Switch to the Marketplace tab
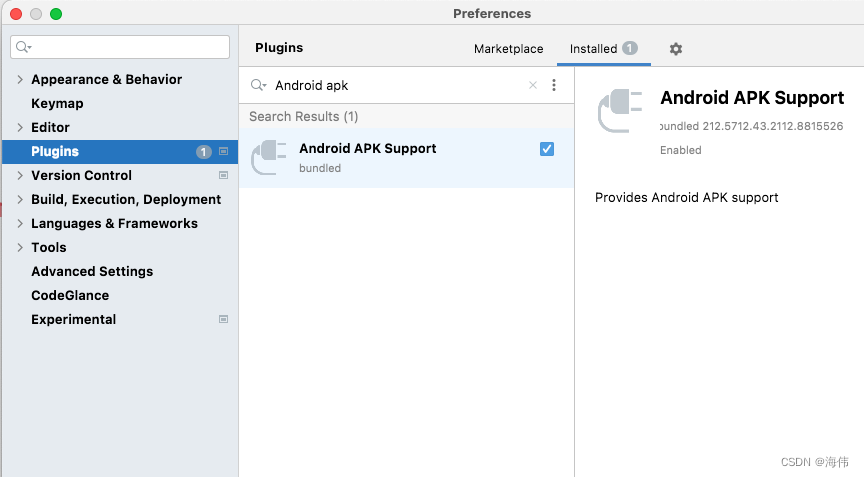864x477 pixels. (x=508, y=49)
